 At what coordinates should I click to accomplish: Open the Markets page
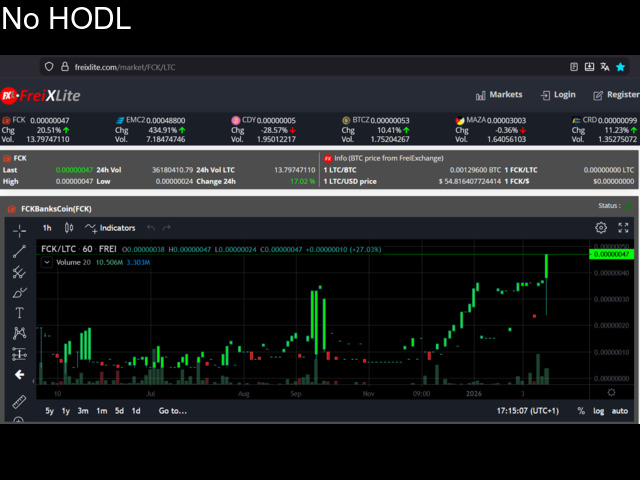click(499, 95)
